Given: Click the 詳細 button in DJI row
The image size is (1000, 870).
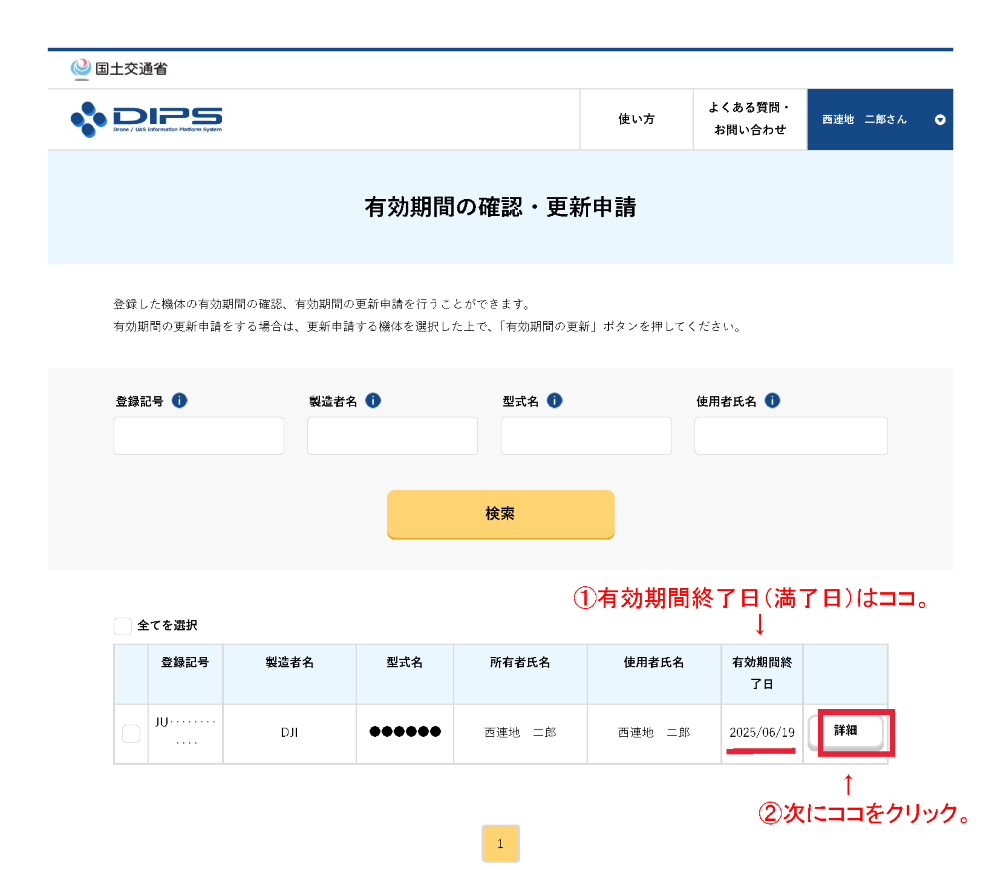Looking at the screenshot, I should (x=846, y=732).
